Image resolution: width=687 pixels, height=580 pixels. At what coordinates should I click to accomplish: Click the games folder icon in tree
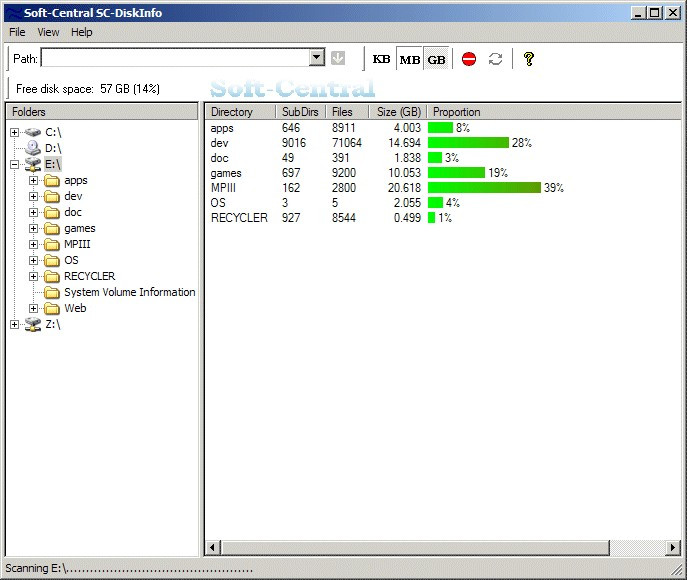click(x=52, y=228)
